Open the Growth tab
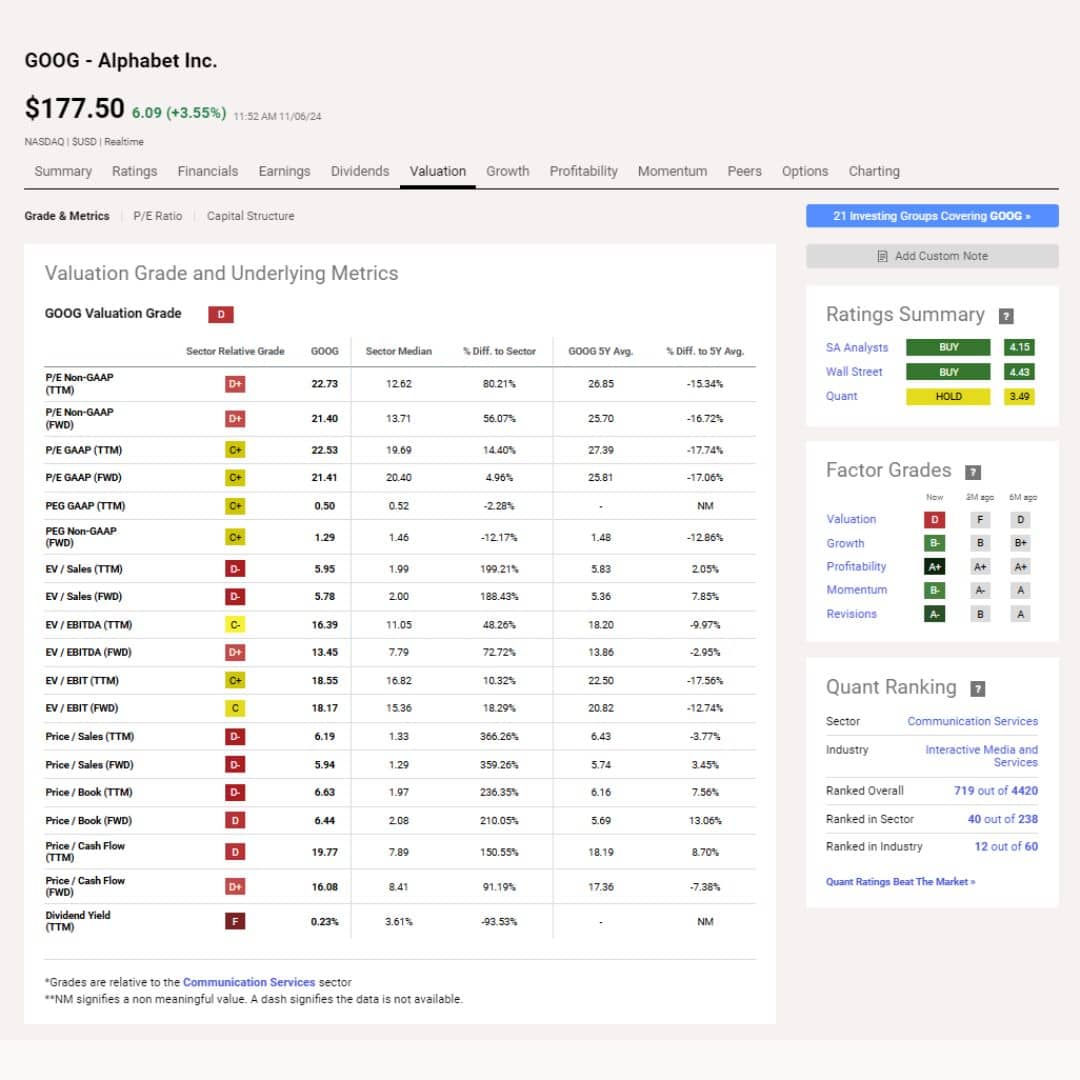Viewport: 1080px width, 1080px height. [508, 171]
